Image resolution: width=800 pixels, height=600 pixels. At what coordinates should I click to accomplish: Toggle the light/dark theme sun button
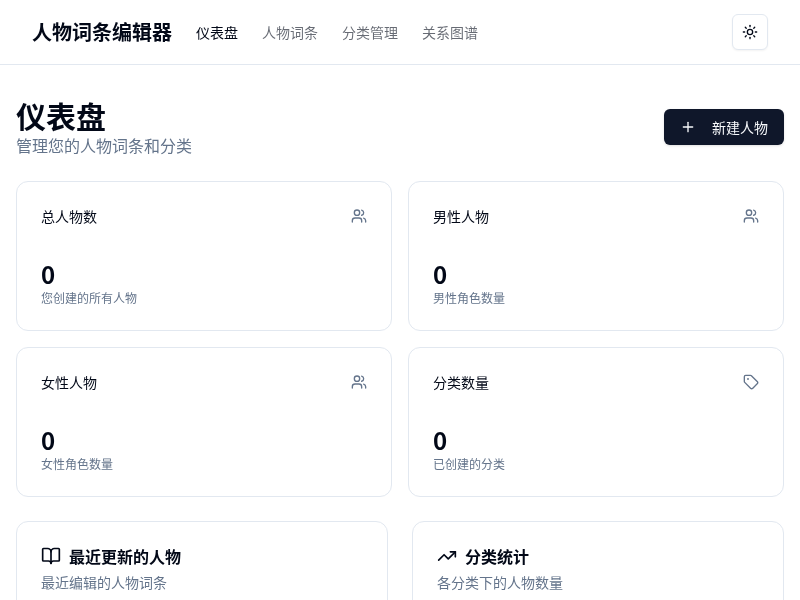point(749,32)
